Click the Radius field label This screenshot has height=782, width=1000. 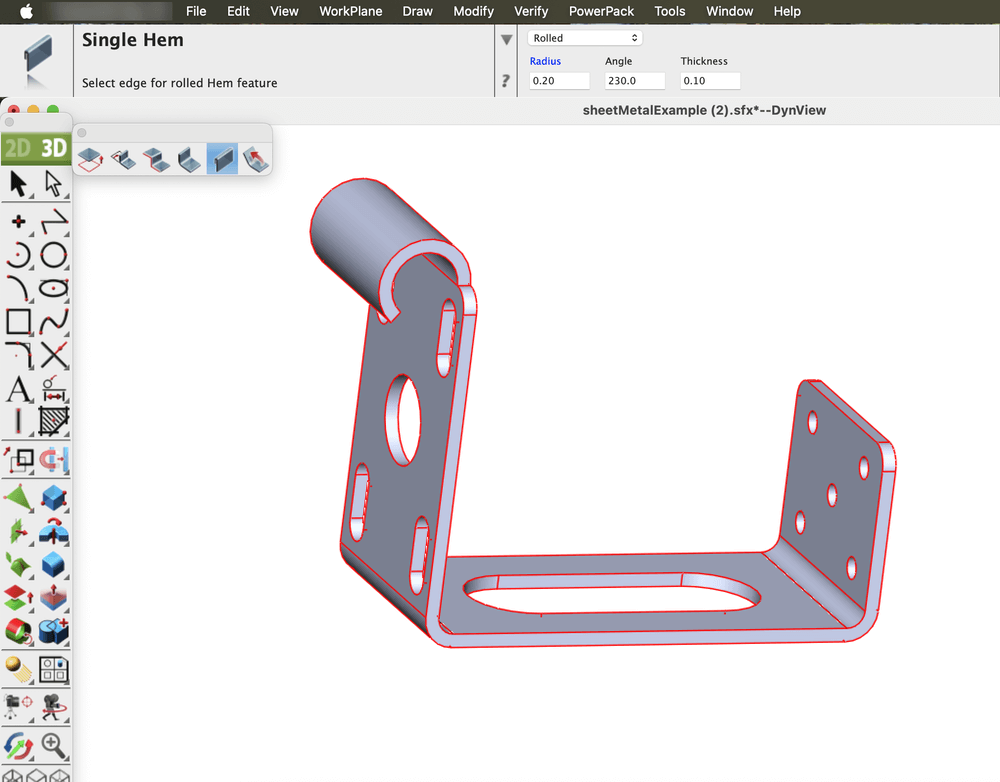[x=545, y=61]
